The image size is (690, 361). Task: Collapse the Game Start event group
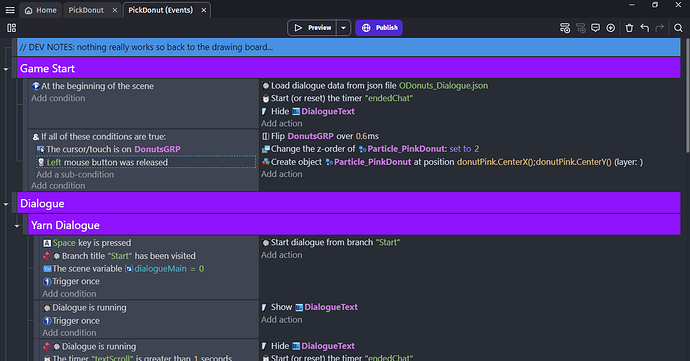pos(6,69)
